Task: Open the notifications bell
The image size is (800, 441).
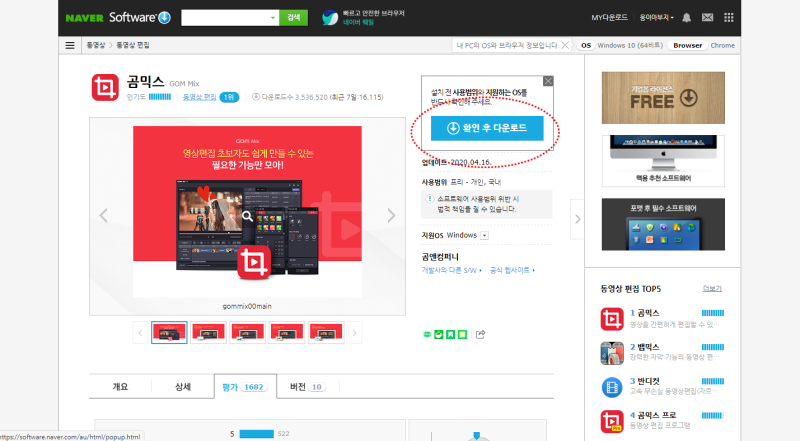Action: click(x=687, y=18)
